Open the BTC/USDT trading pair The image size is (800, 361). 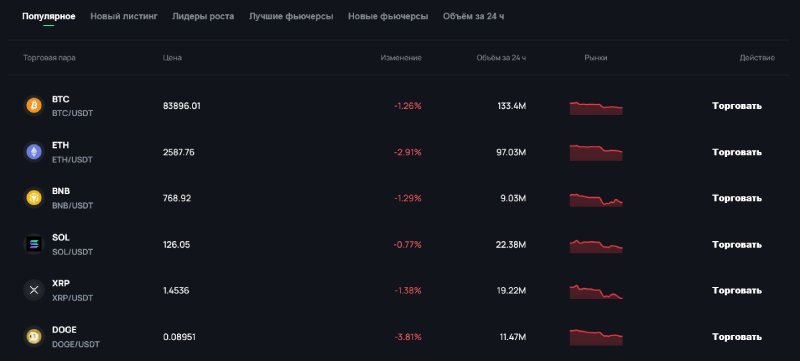[72, 113]
